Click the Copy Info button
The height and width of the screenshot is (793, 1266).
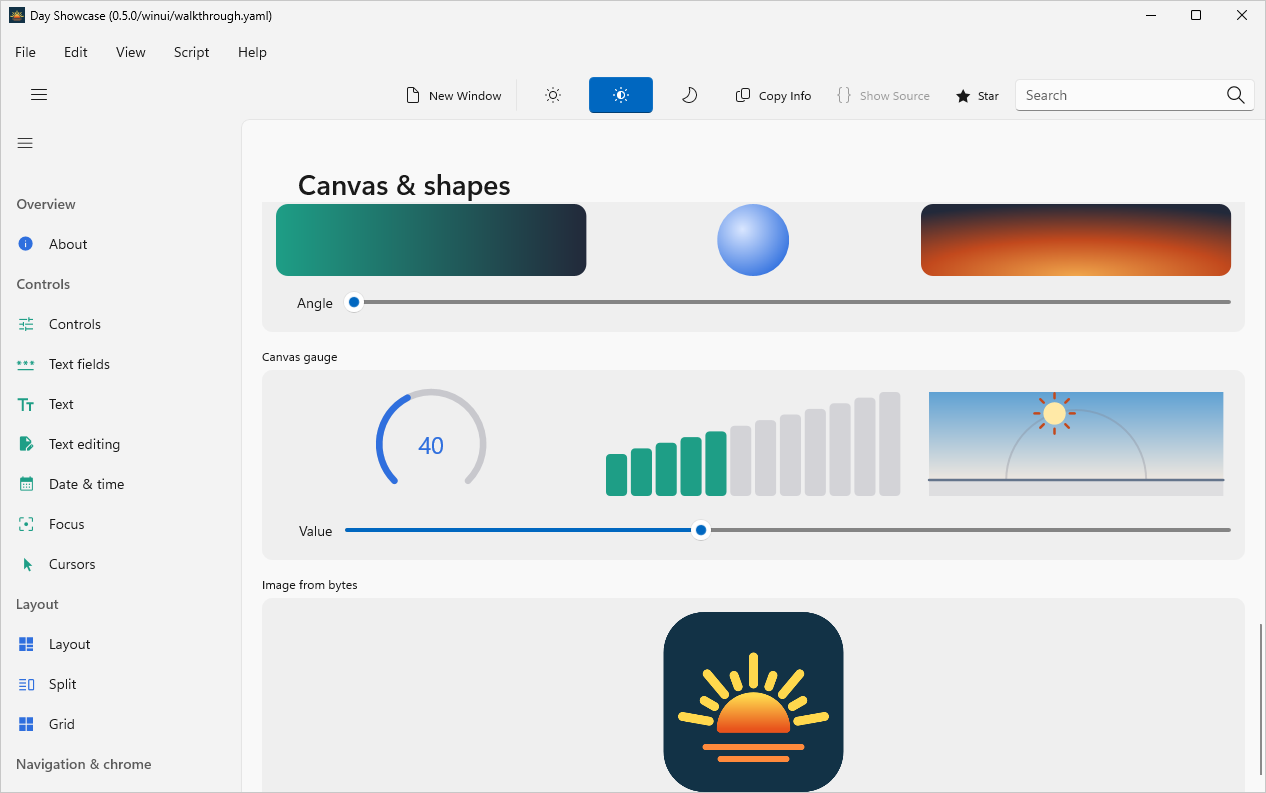[x=773, y=95]
